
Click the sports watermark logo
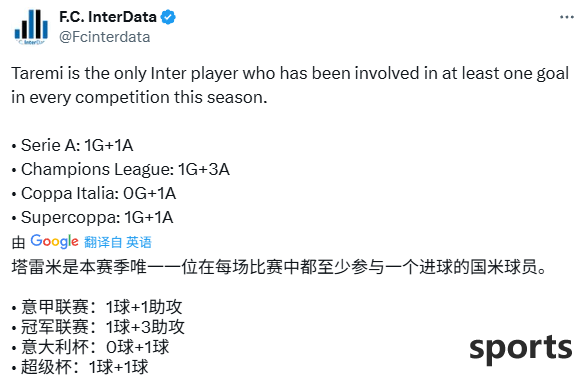521,348
